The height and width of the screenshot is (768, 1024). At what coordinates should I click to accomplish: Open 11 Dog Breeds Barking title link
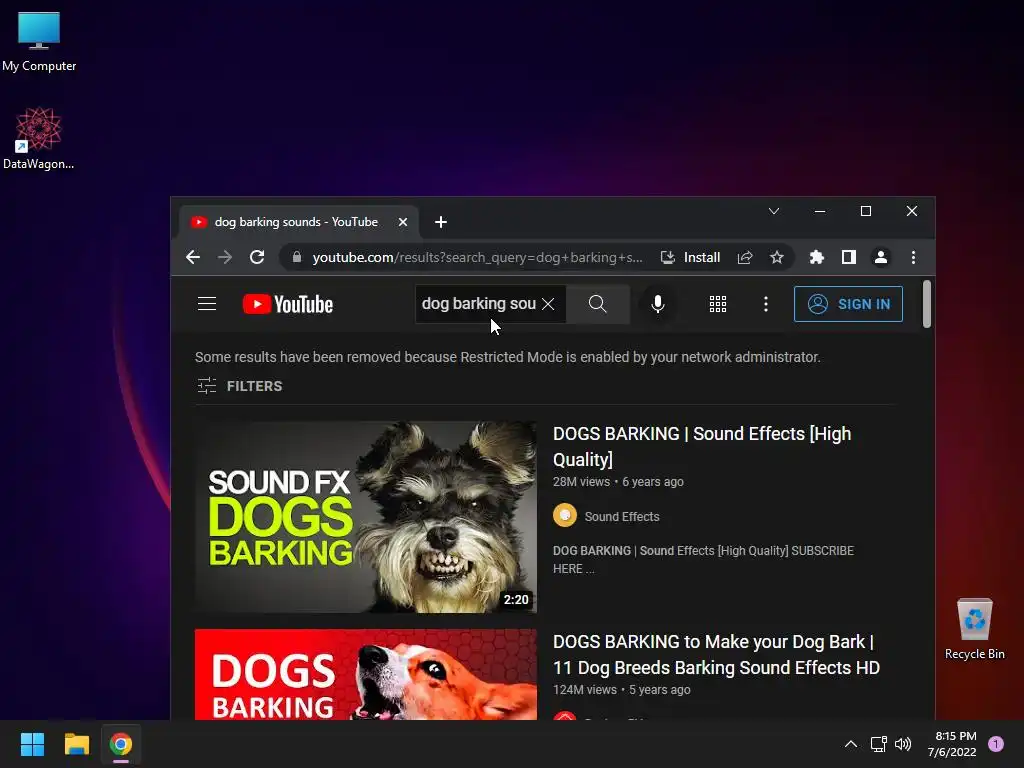point(716,655)
